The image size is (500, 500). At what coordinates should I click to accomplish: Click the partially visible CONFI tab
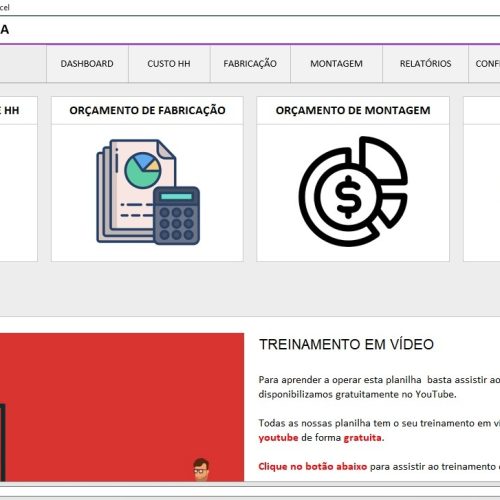(x=484, y=63)
